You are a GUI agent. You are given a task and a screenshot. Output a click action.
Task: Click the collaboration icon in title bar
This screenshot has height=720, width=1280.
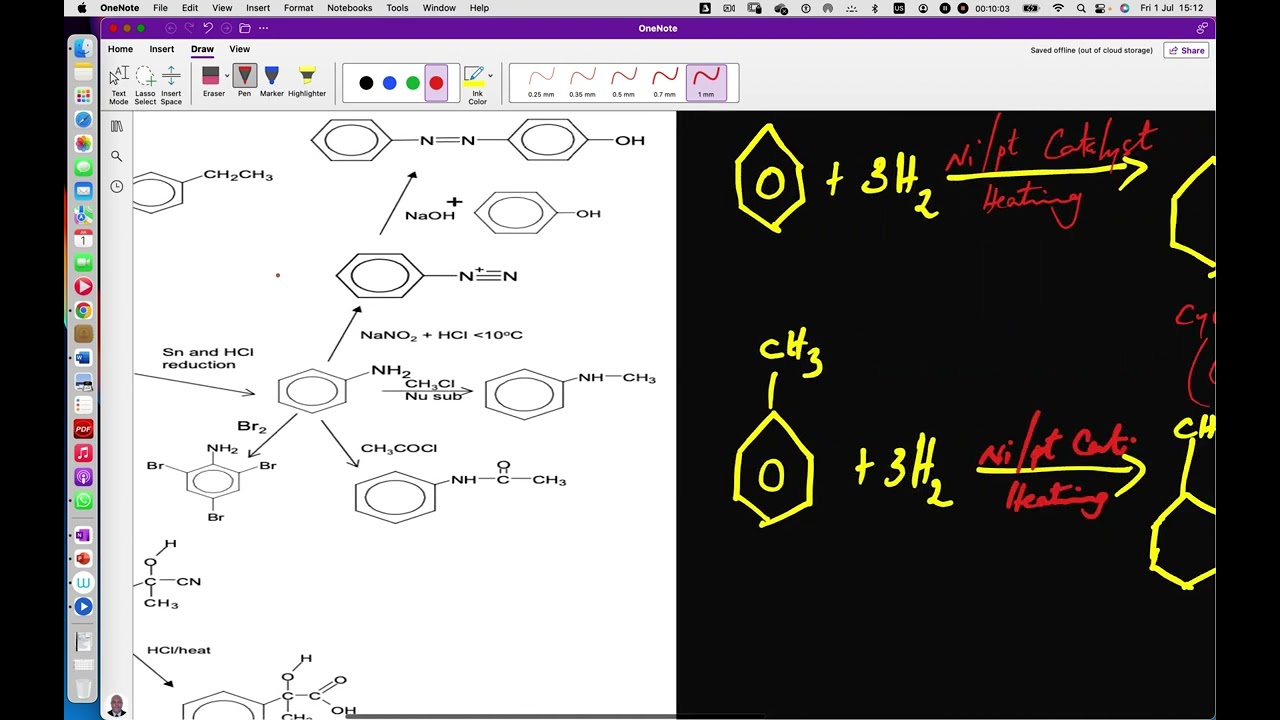pos(1202,28)
